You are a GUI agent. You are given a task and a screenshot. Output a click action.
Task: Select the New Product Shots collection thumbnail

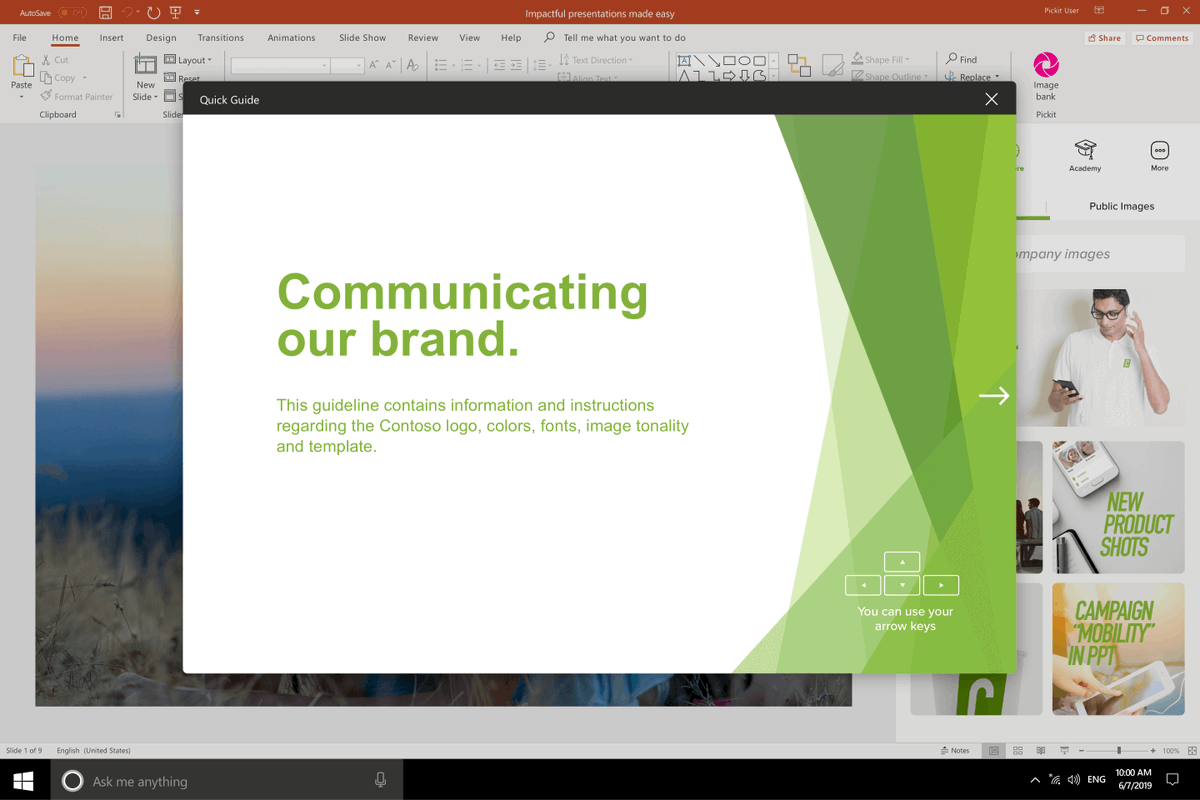click(x=1119, y=507)
